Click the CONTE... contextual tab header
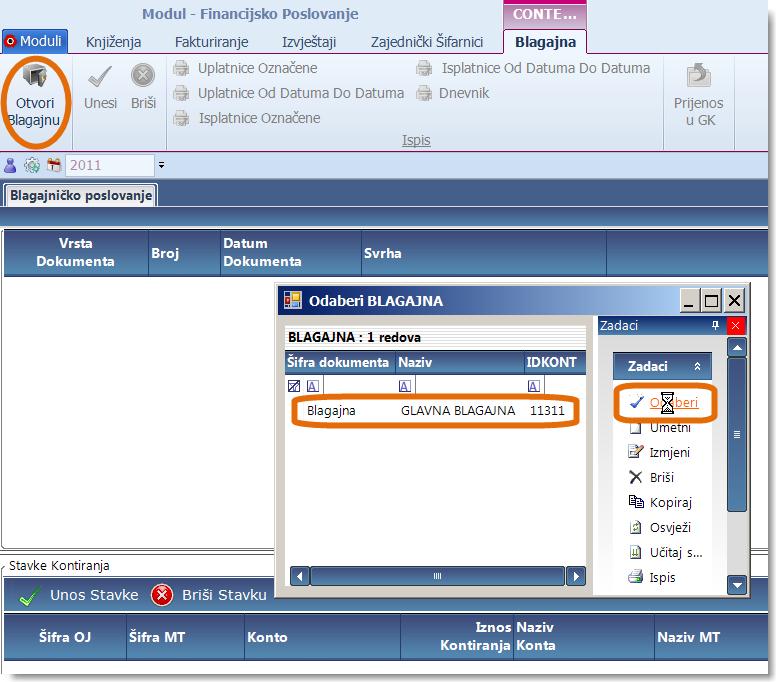 click(545, 14)
